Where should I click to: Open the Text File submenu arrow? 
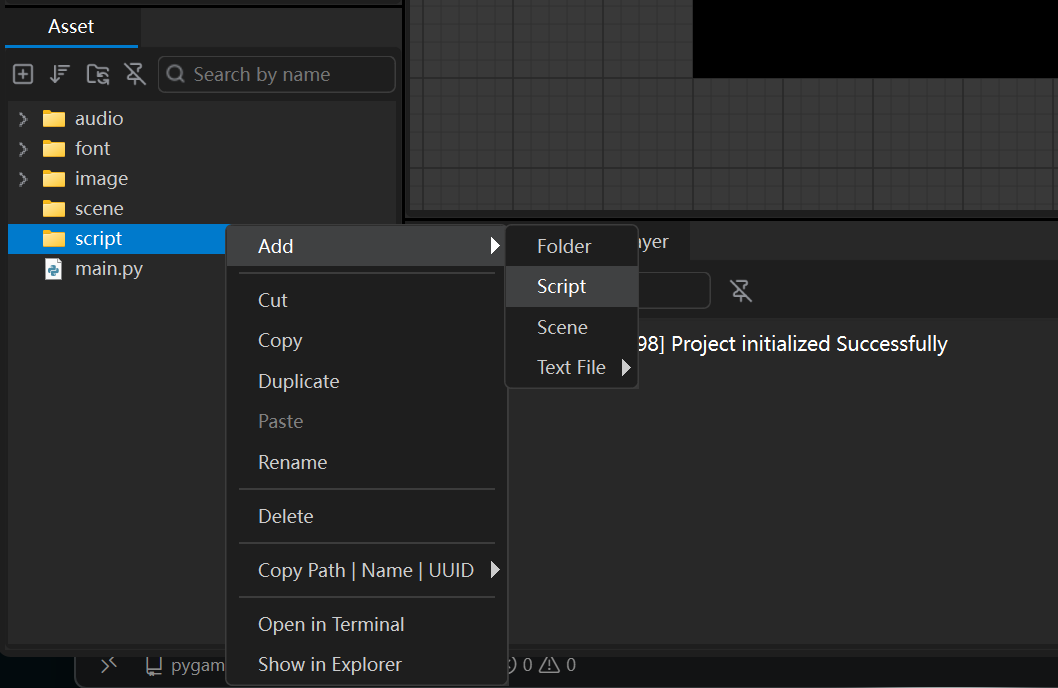pos(625,368)
